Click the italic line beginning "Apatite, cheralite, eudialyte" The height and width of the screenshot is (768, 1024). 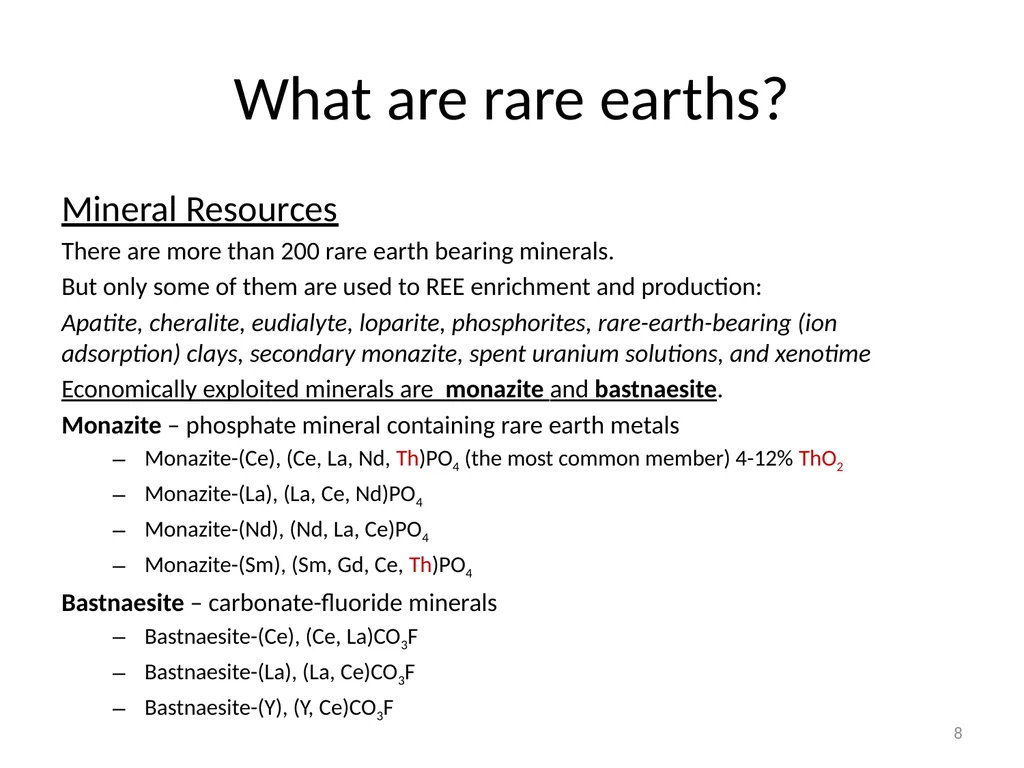pyautogui.click(x=449, y=323)
